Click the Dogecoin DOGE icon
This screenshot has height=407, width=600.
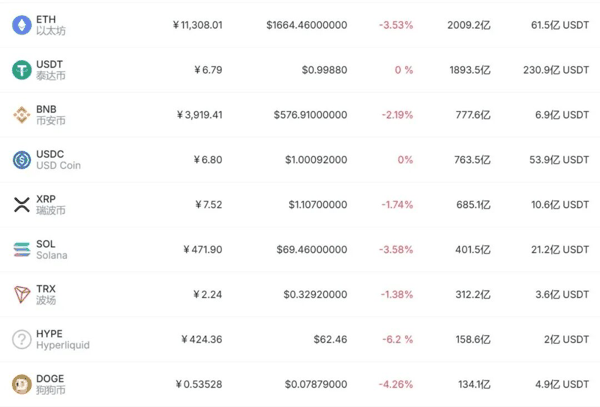[22, 384]
